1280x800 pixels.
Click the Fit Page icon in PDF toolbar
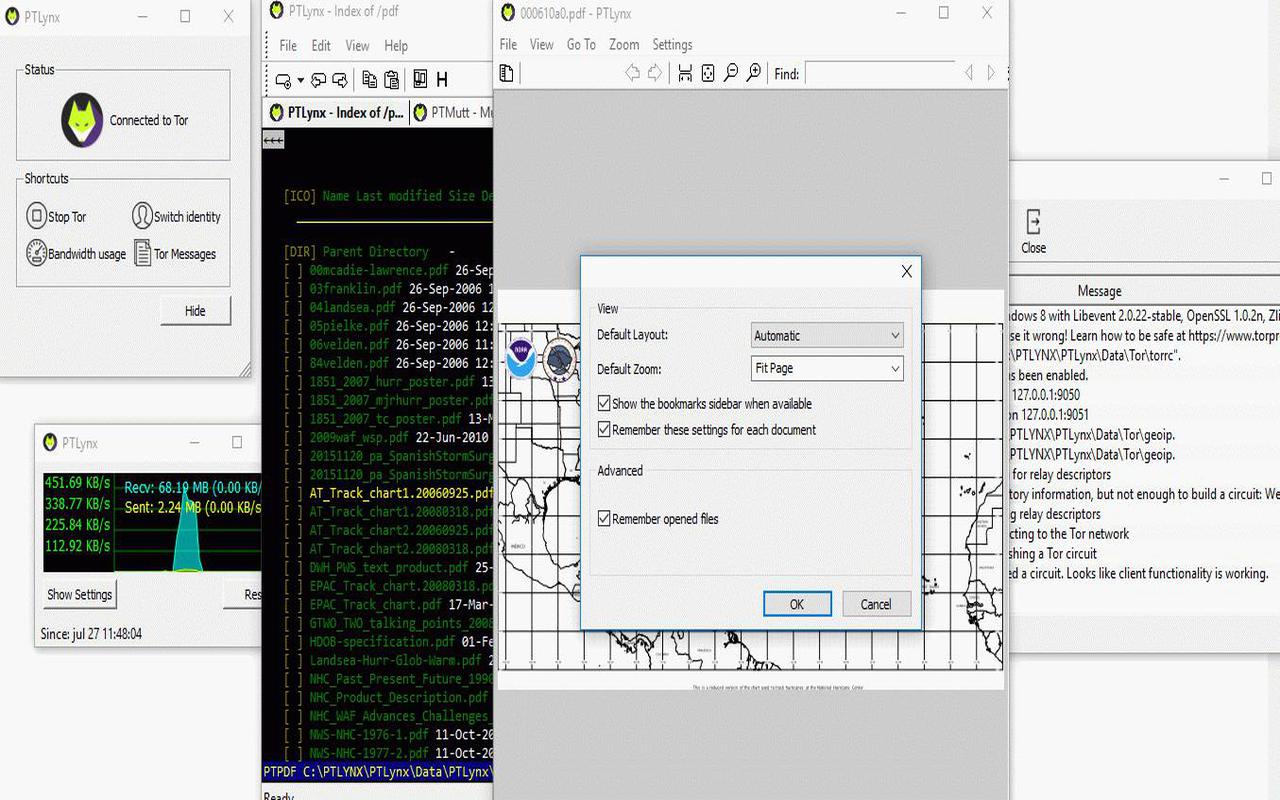(708, 73)
